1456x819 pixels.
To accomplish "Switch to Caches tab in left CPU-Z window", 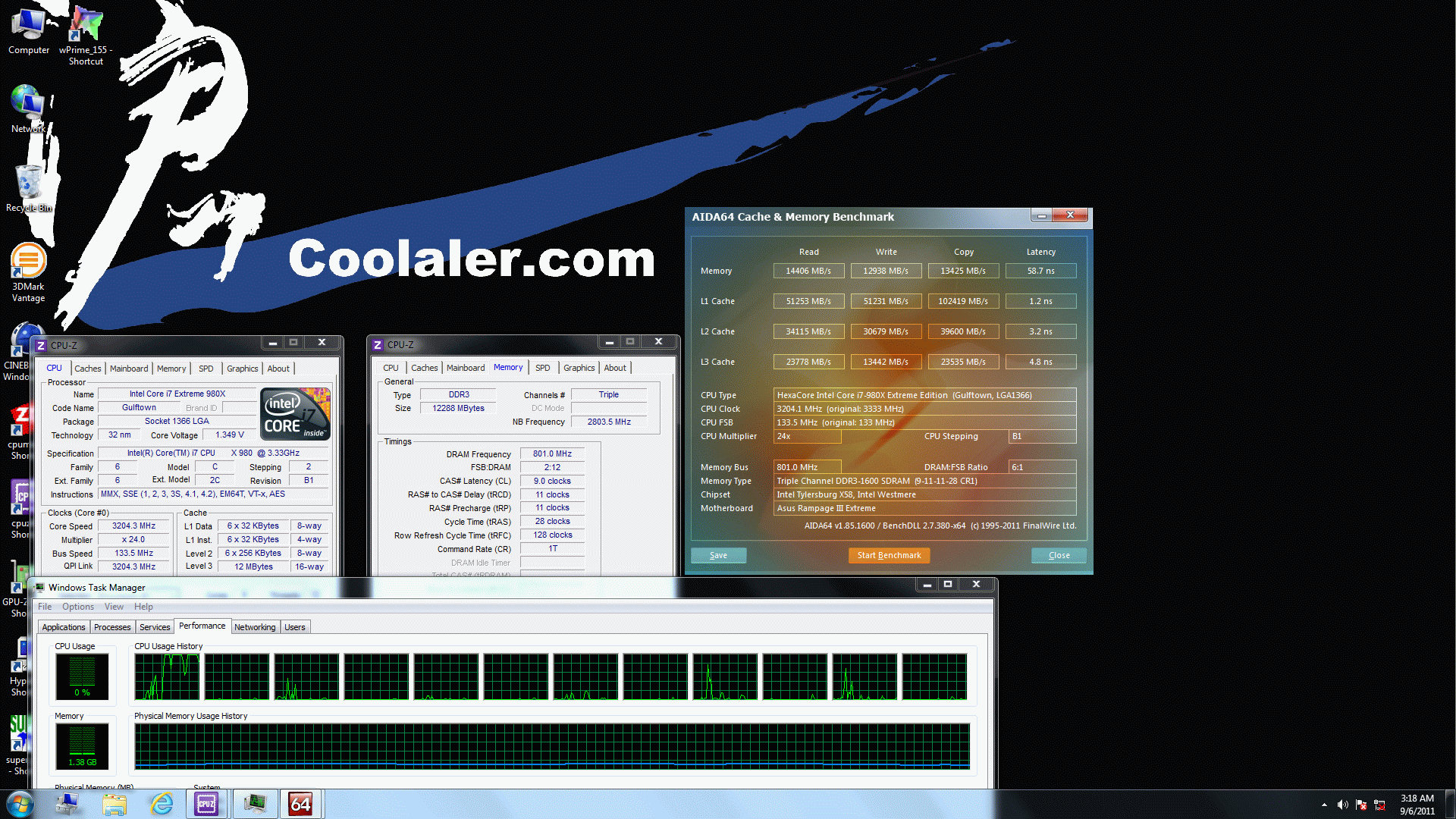I will 87,369.
